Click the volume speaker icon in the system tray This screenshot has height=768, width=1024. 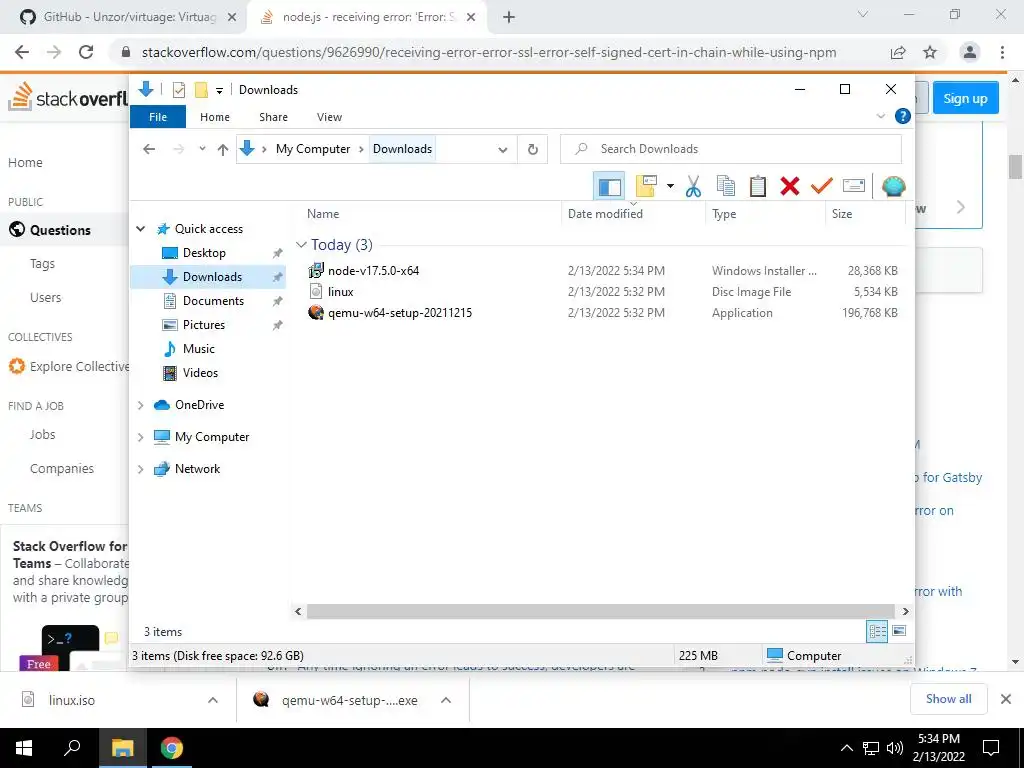895,748
